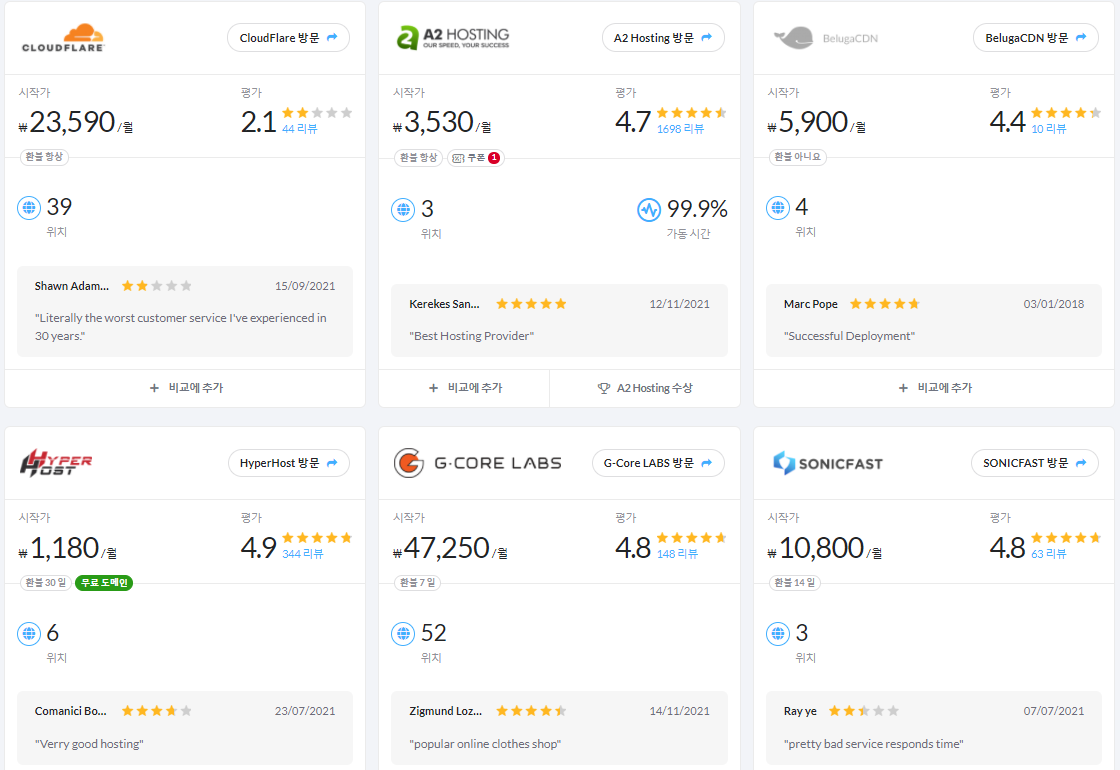The image size is (1120, 770).
Task: Click the CloudFlare rating stars next to 2.1
Action: click(317, 113)
